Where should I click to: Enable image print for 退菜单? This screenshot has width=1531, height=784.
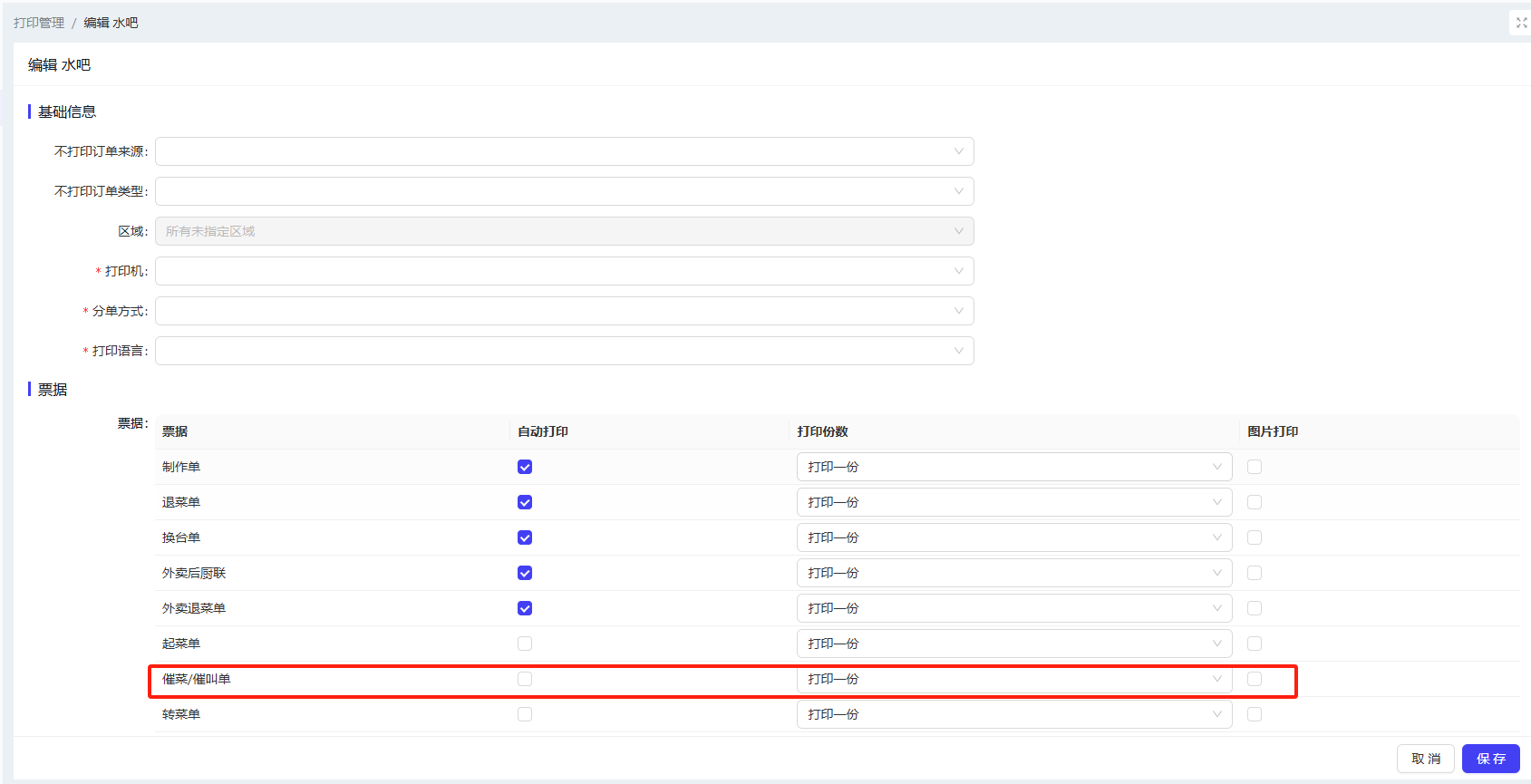pyautogui.click(x=1255, y=502)
